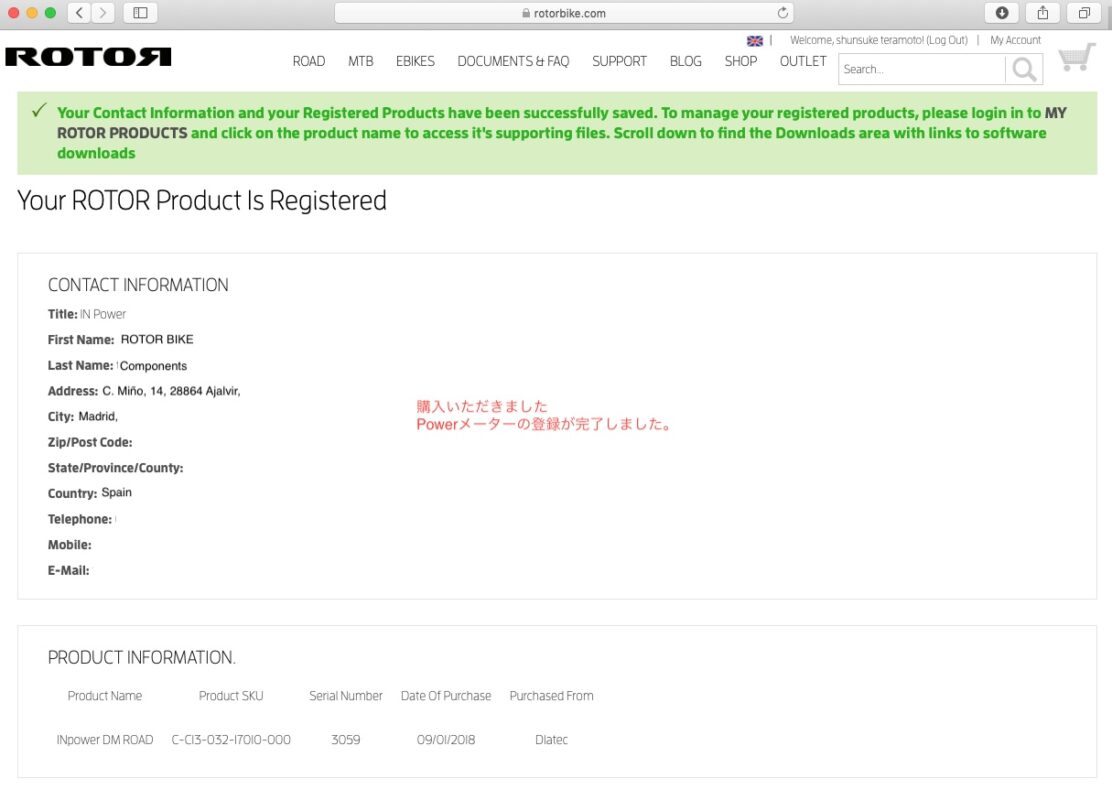Click the search magnifier icon
The width and height of the screenshot is (1112, 800).
pyautogui.click(x=1024, y=69)
